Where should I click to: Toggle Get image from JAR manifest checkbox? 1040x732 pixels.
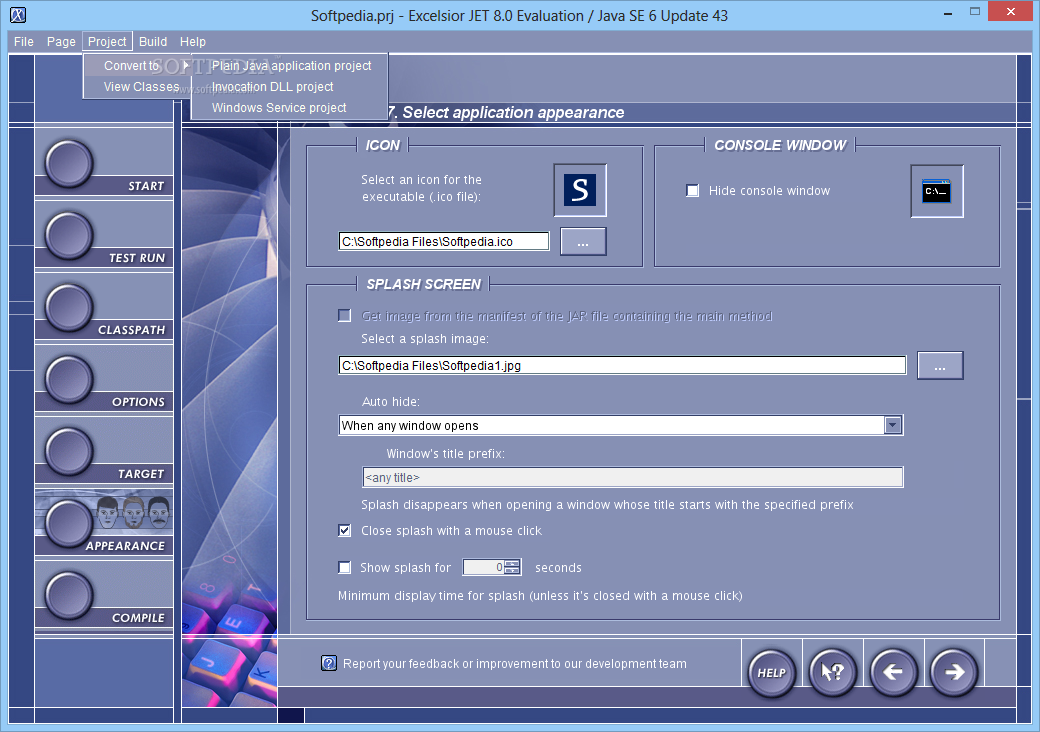(x=344, y=316)
